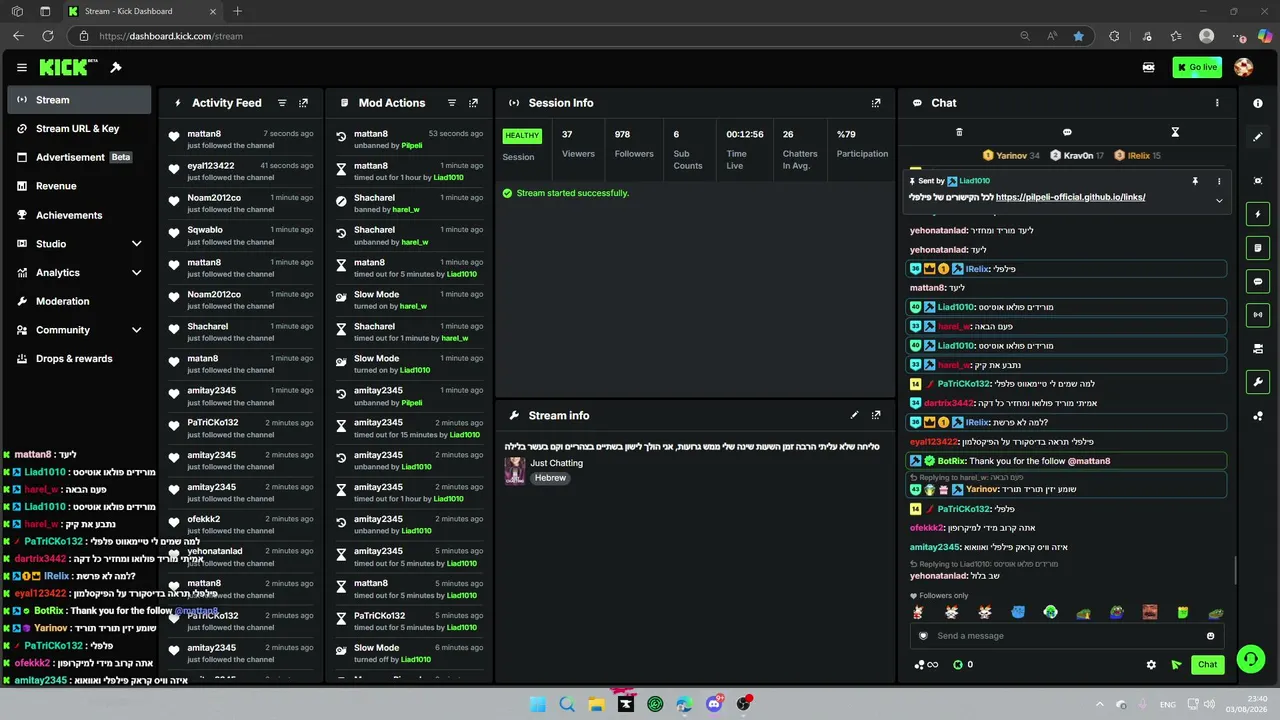This screenshot has height=720, width=1280.
Task: Open Stream URL & Key page
Action: click(79, 129)
